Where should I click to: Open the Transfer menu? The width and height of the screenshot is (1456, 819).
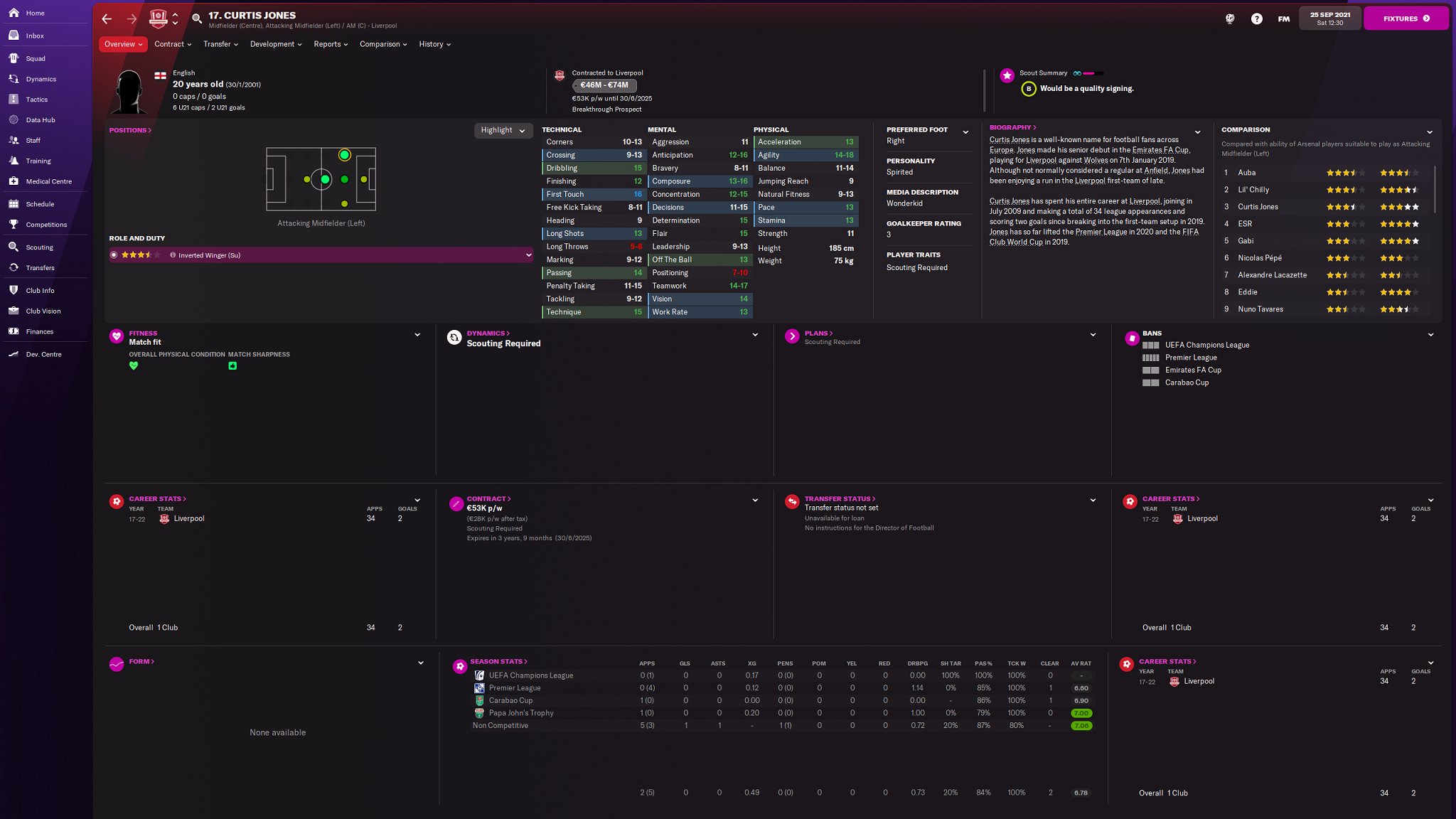click(x=220, y=44)
